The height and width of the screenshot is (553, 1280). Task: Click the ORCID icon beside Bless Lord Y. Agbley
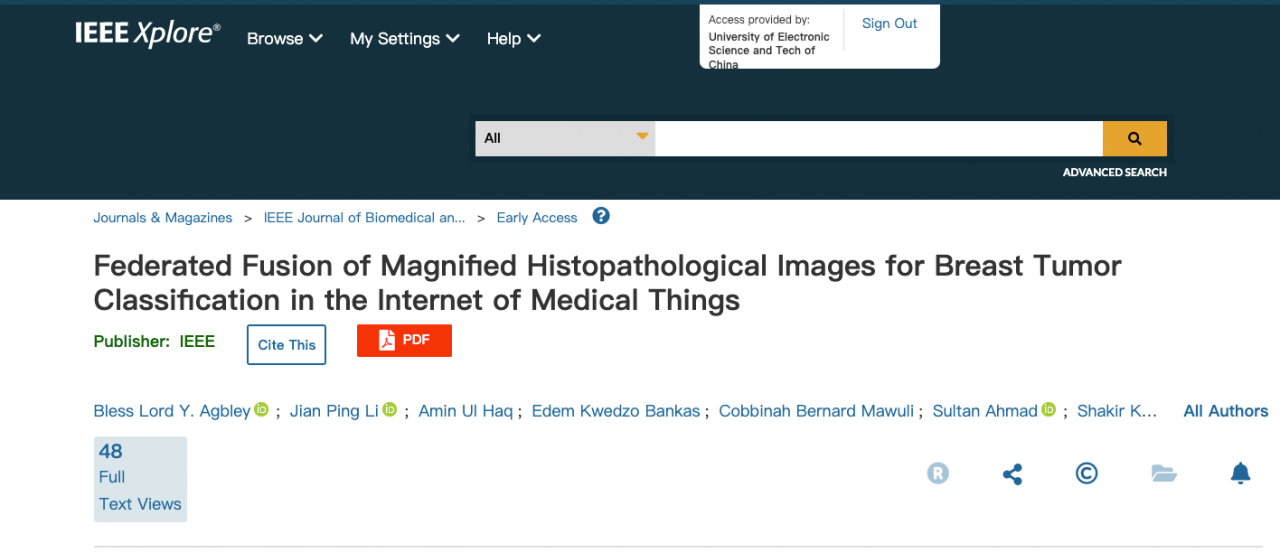262,410
